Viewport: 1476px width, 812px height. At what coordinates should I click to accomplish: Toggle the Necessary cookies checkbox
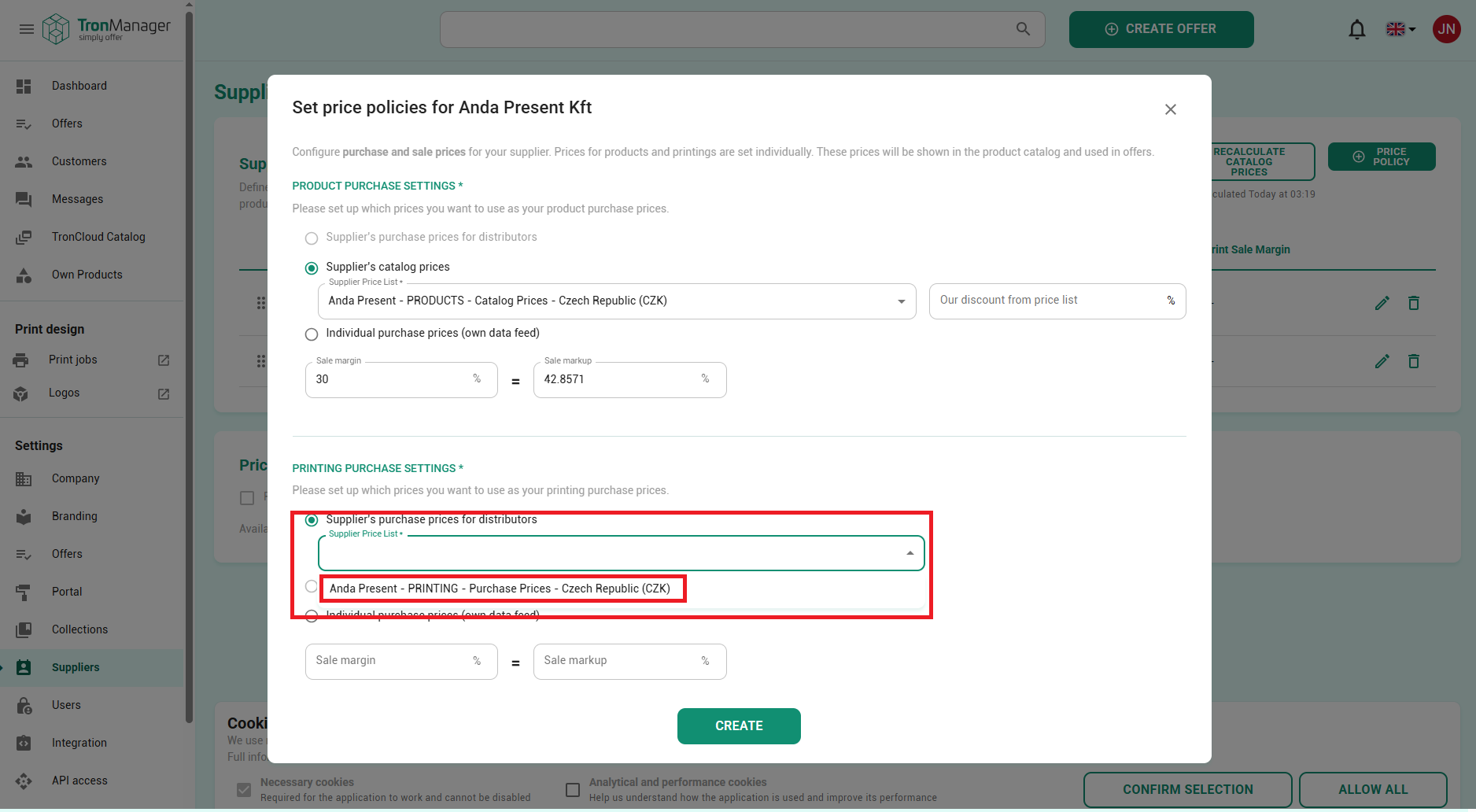point(244,790)
